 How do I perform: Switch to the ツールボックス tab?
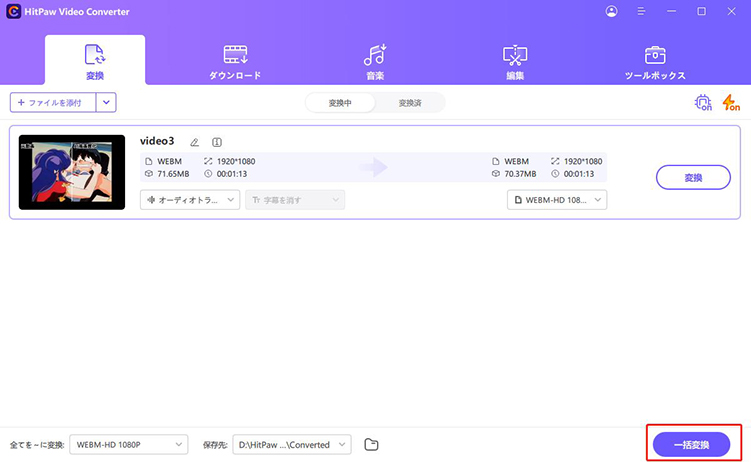pyautogui.click(x=655, y=61)
